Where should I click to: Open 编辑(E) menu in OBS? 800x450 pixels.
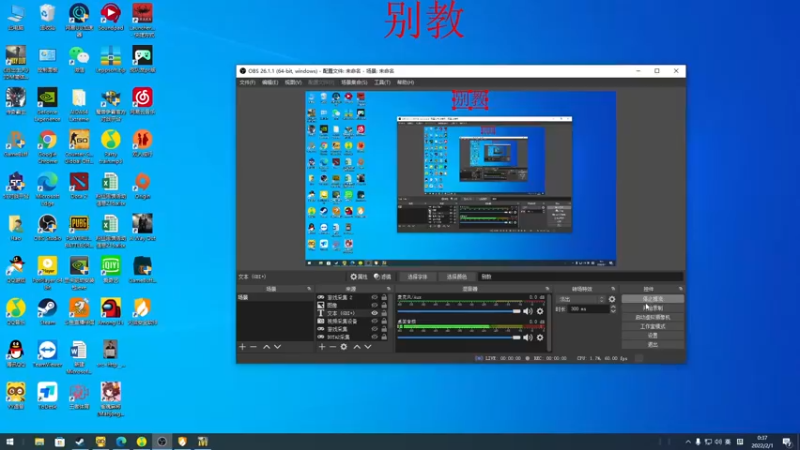coord(270,82)
